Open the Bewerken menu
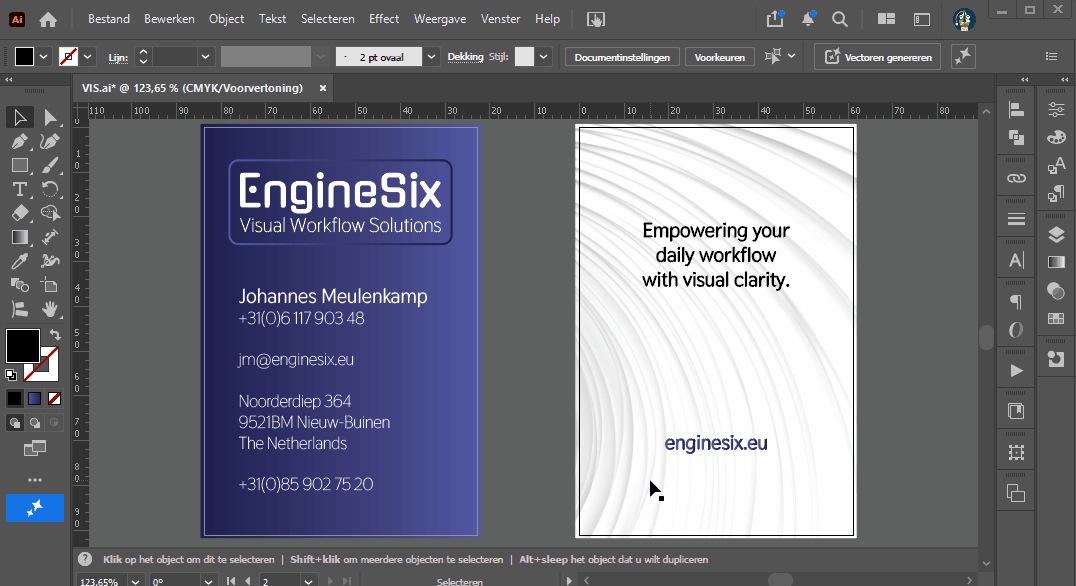The image size is (1076, 586). (169, 19)
